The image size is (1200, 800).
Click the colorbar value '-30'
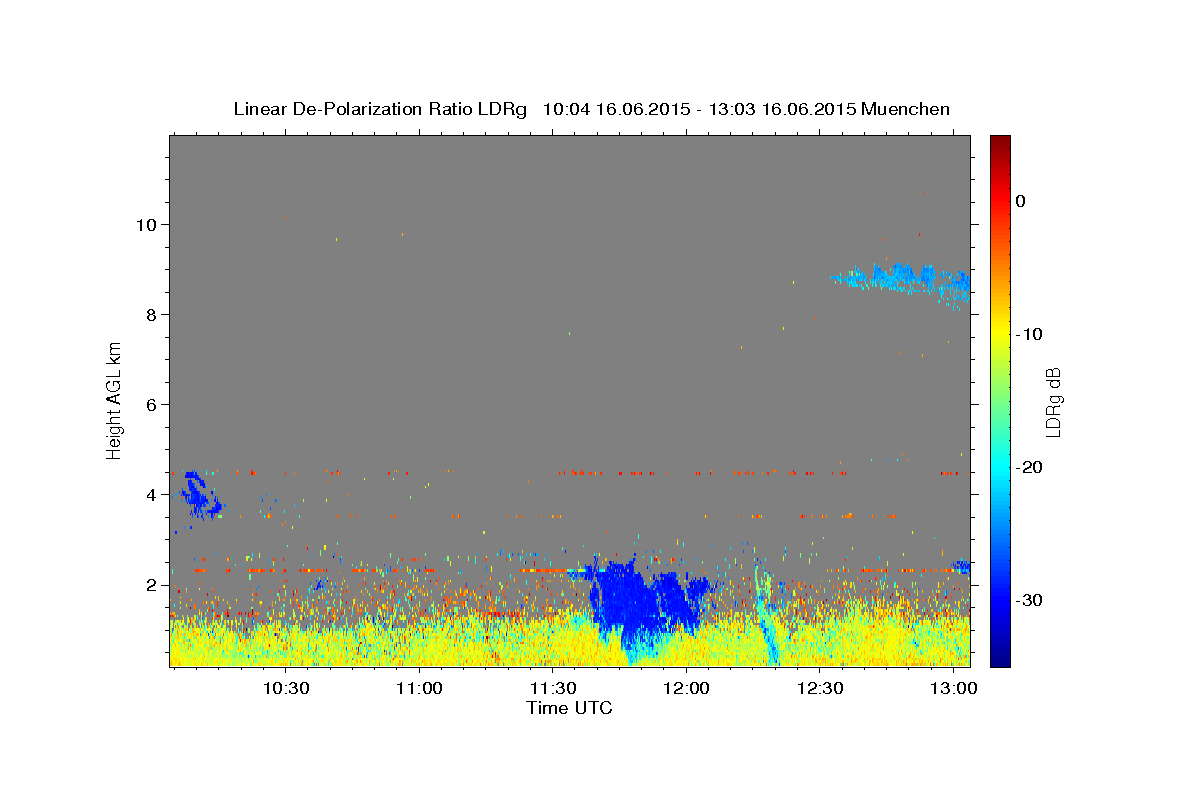[x=1030, y=600]
